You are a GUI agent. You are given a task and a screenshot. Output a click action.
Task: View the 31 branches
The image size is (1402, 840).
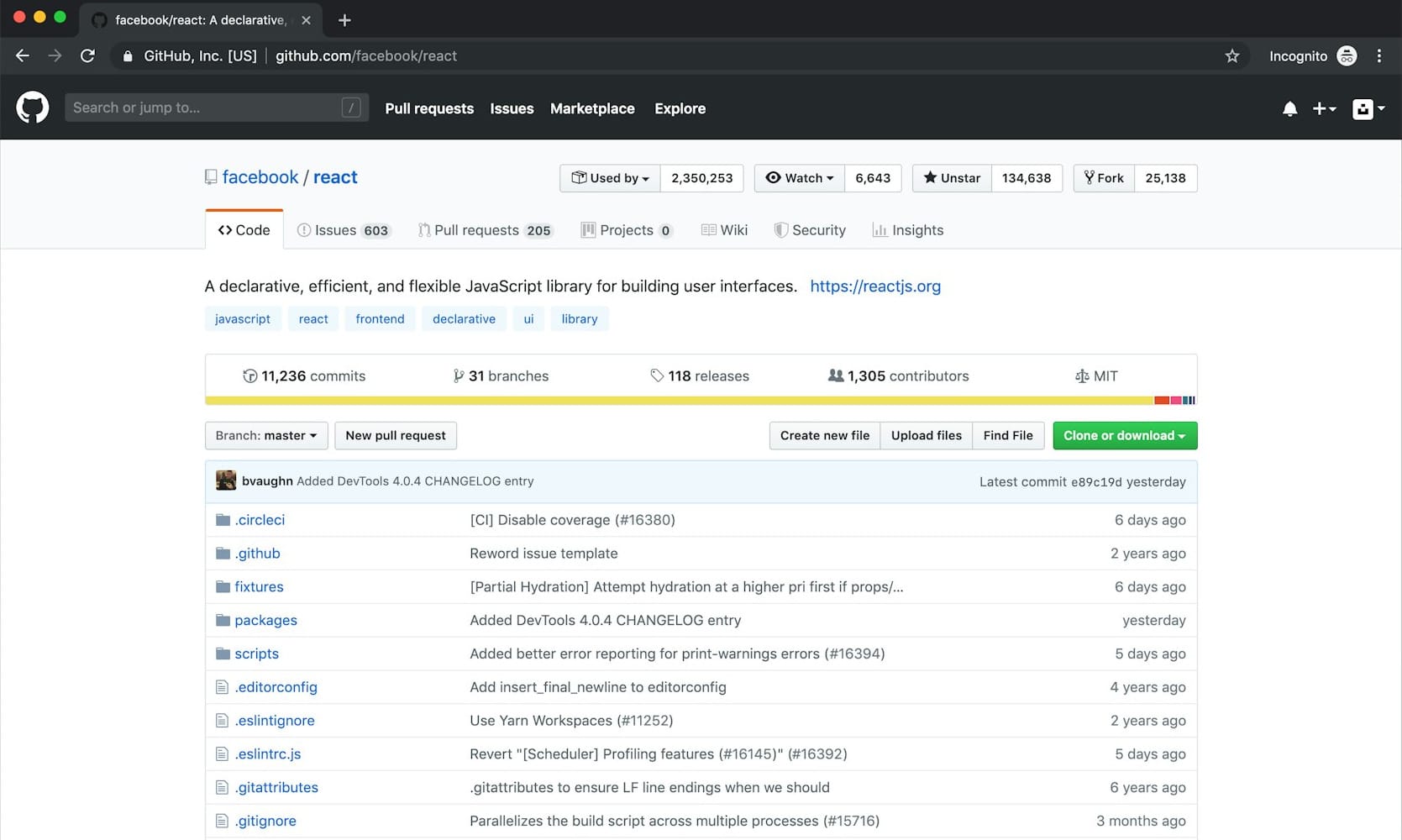pos(501,376)
